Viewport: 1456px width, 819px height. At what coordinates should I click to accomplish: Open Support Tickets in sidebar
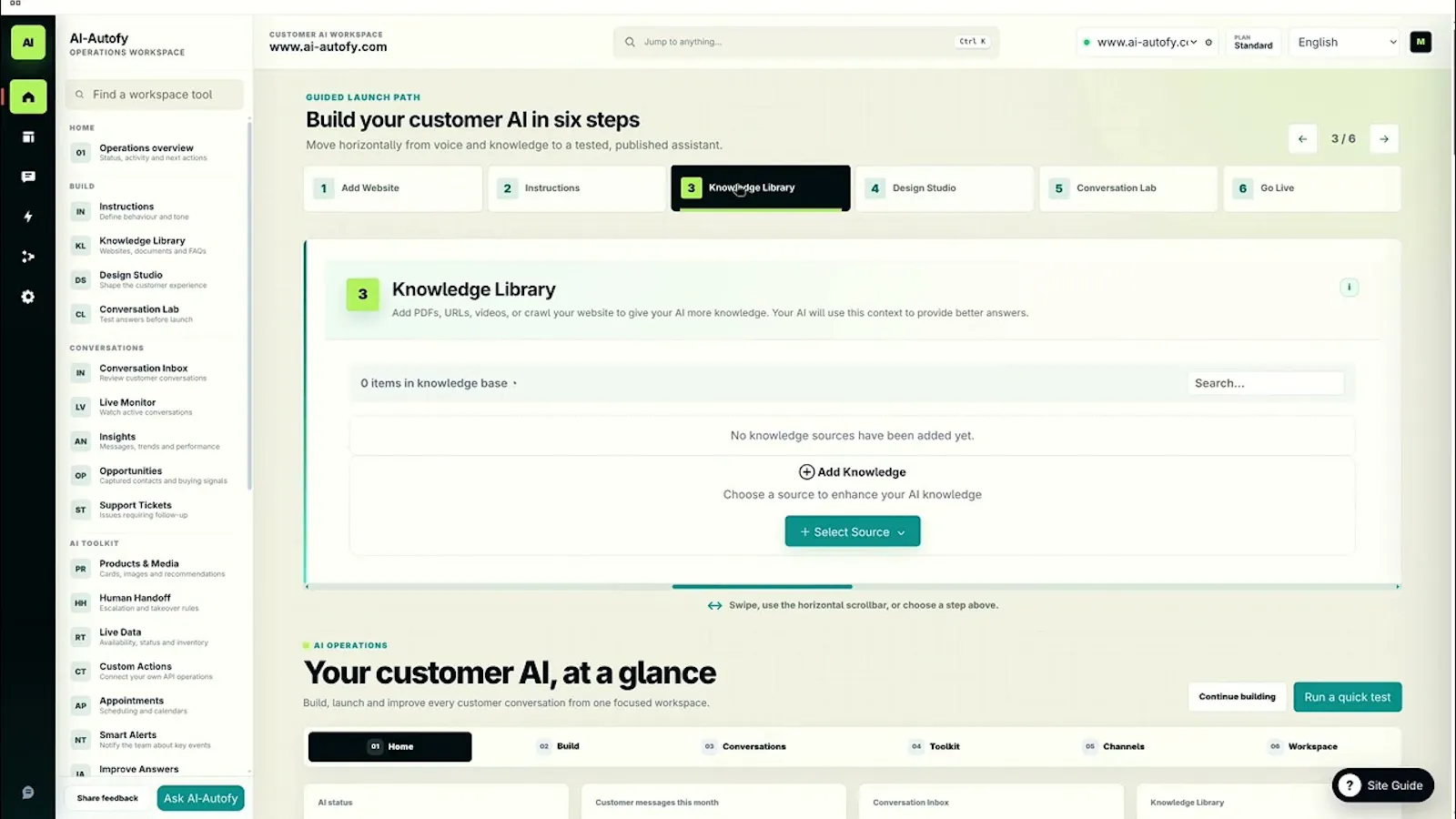click(x=155, y=510)
